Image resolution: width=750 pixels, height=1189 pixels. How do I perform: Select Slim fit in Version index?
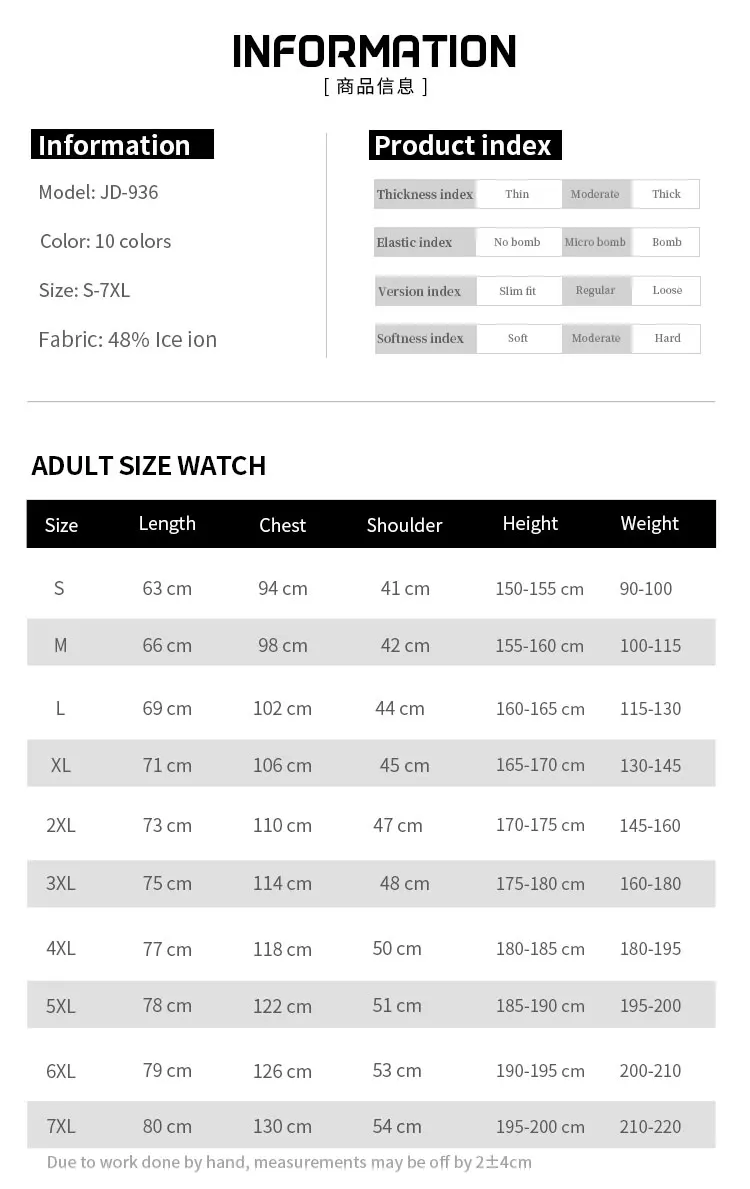tap(517, 291)
